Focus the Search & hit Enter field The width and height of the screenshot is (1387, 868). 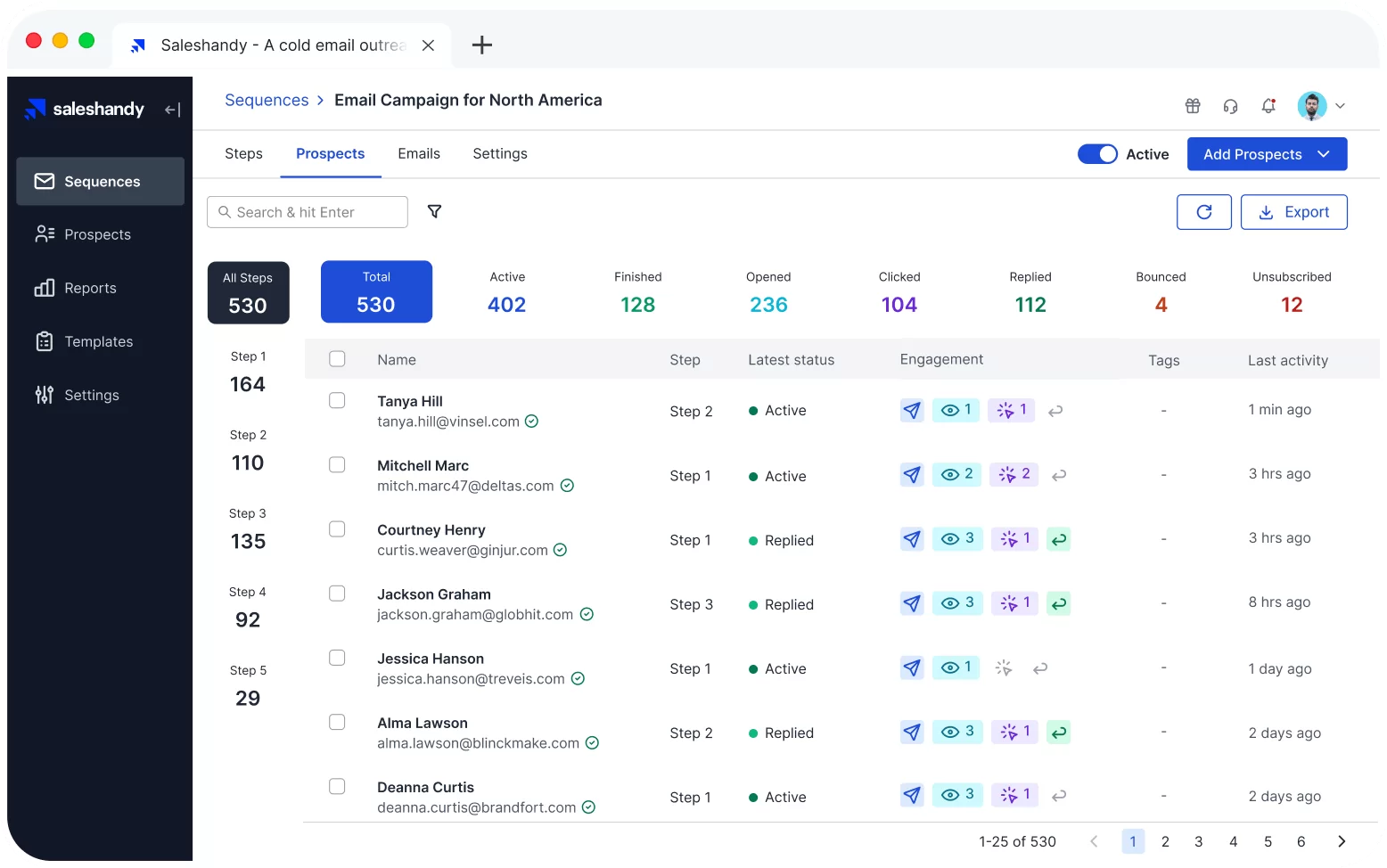pyautogui.click(x=308, y=212)
